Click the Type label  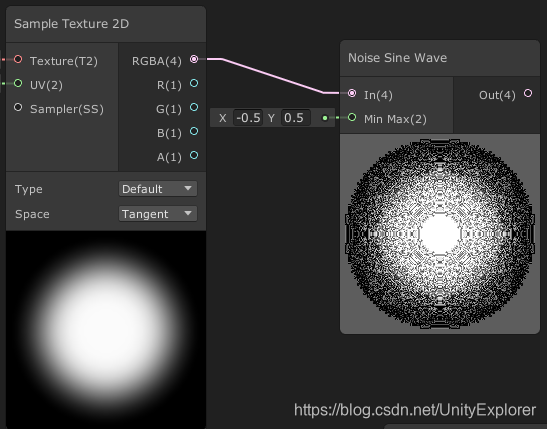pyautogui.click(x=29, y=189)
